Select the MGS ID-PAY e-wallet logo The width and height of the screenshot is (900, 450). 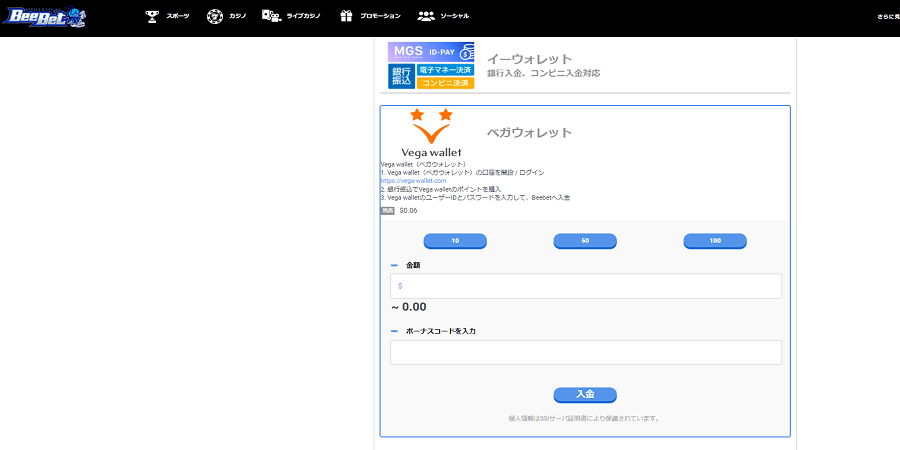431,65
